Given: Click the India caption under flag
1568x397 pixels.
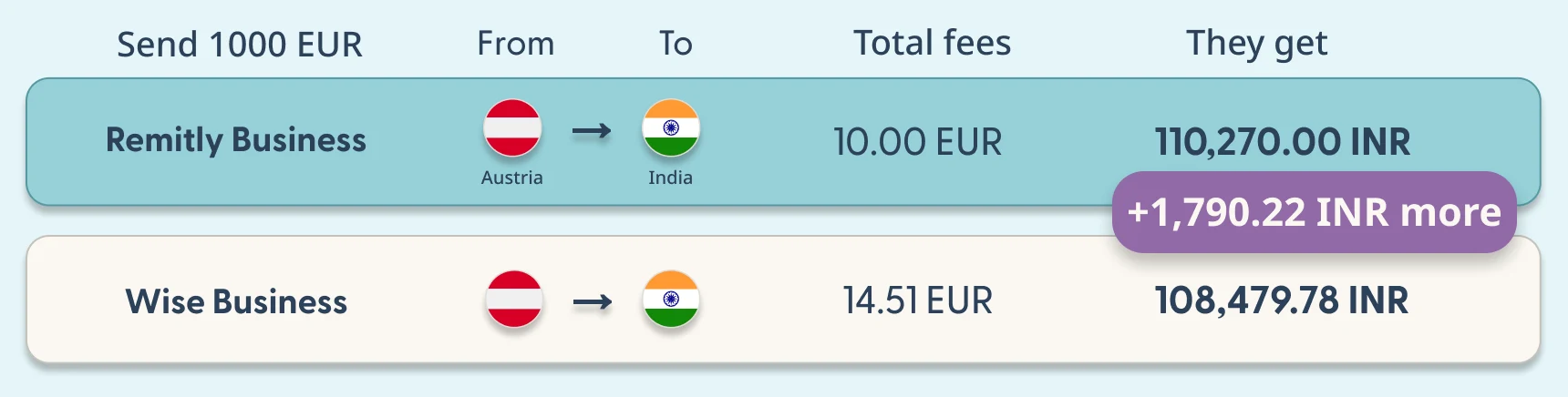Looking at the screenshot, I should pyautogui.click(x=671, y=178).
